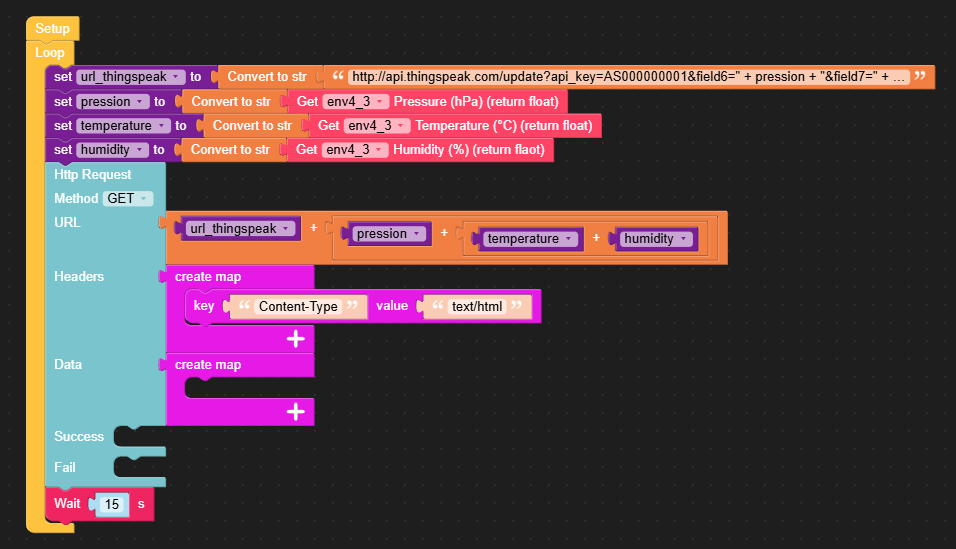Click plus icon under Data create map

[296, 412]
